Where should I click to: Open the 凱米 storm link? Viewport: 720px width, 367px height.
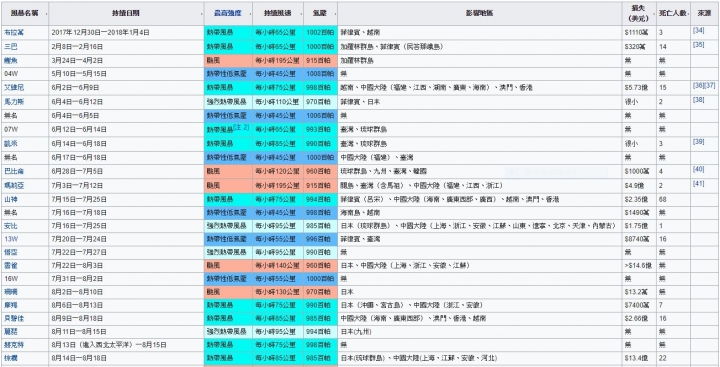[x=11, y=143]
